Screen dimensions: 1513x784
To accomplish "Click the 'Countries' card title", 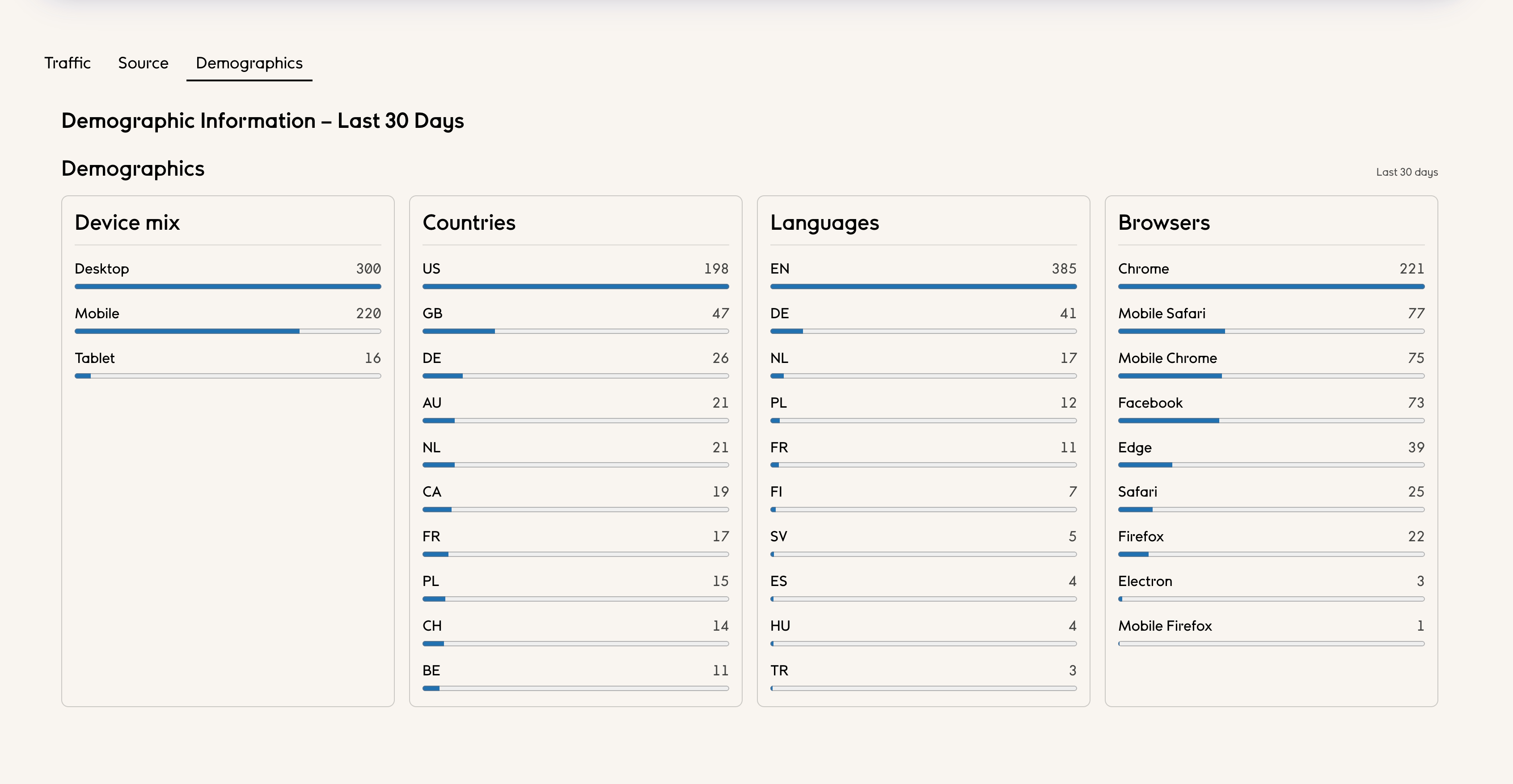I will pos(469,223).
